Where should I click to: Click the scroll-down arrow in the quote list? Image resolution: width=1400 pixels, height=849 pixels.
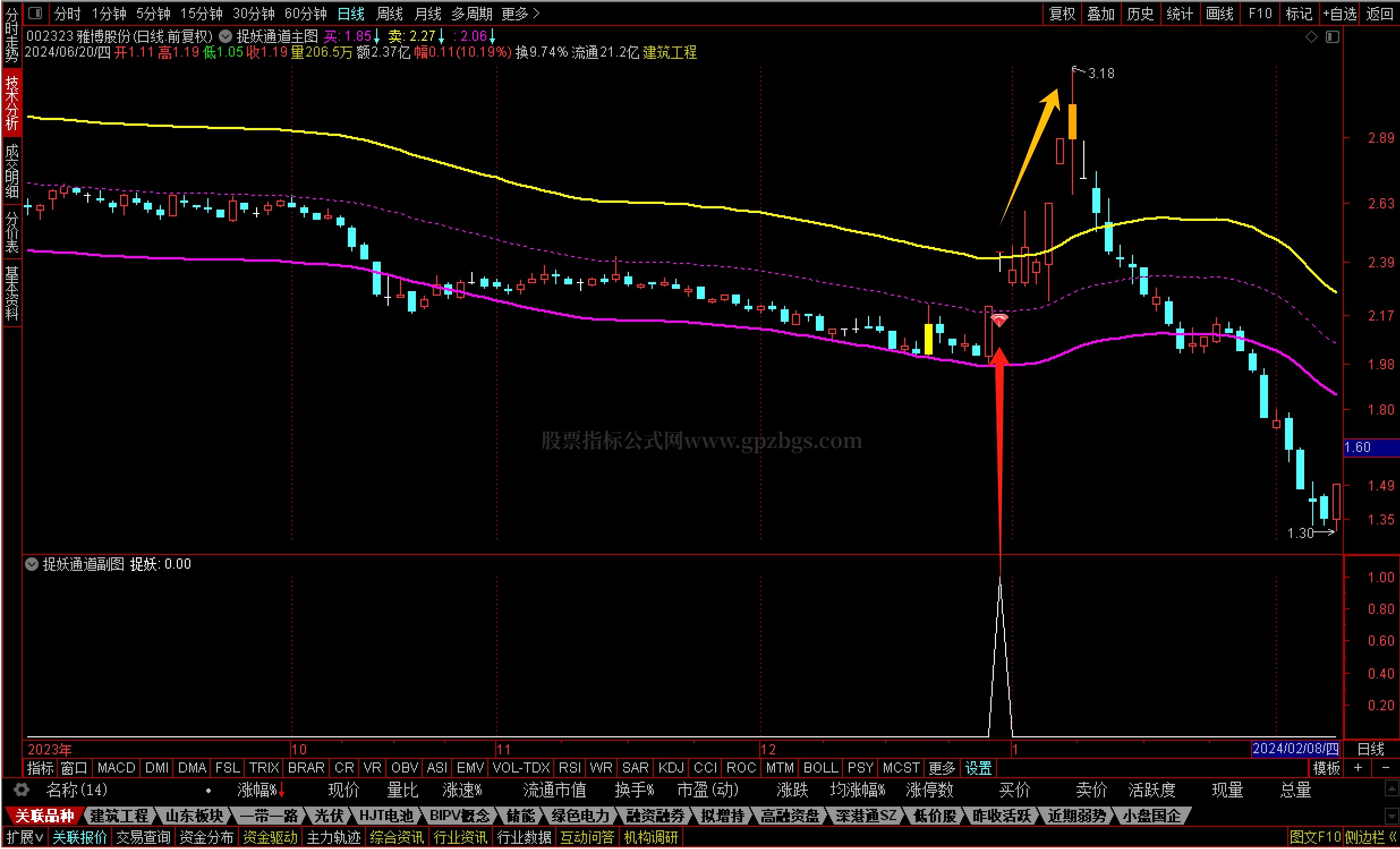(x=1392, y=816)
